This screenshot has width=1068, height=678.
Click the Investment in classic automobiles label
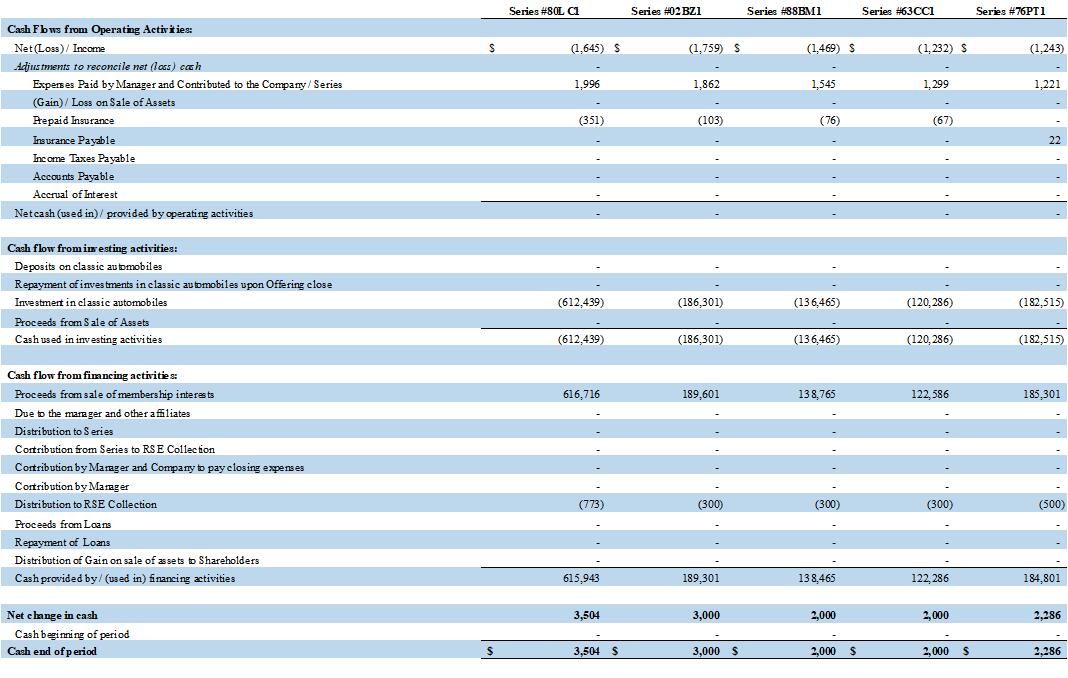(91, 302)
